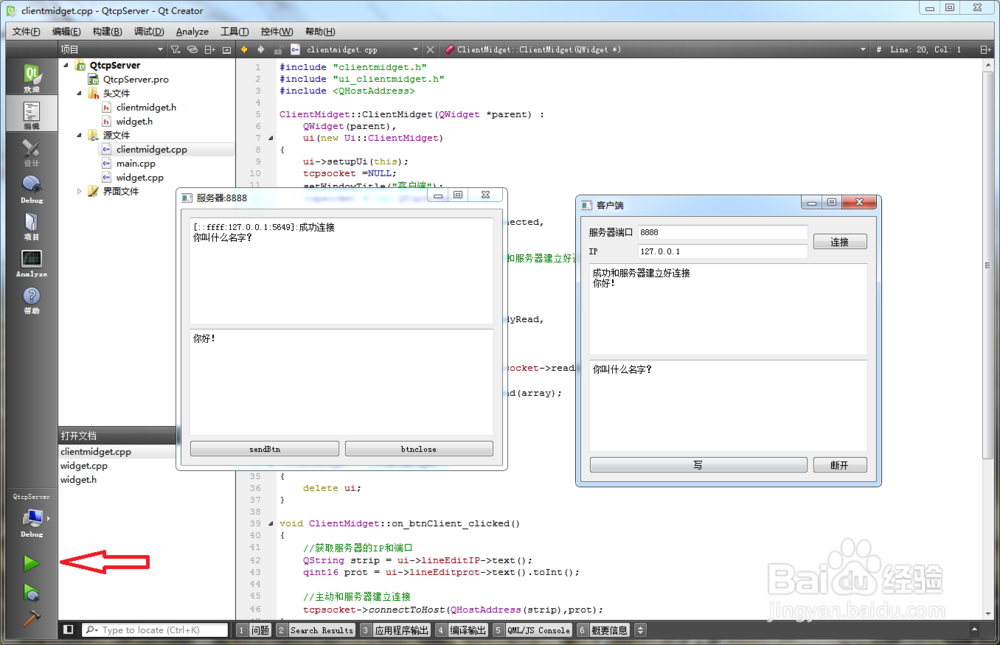1000x645 pixels.
Task: Toggle the left sidebar visibility icon
Action: tap(68, 630)
